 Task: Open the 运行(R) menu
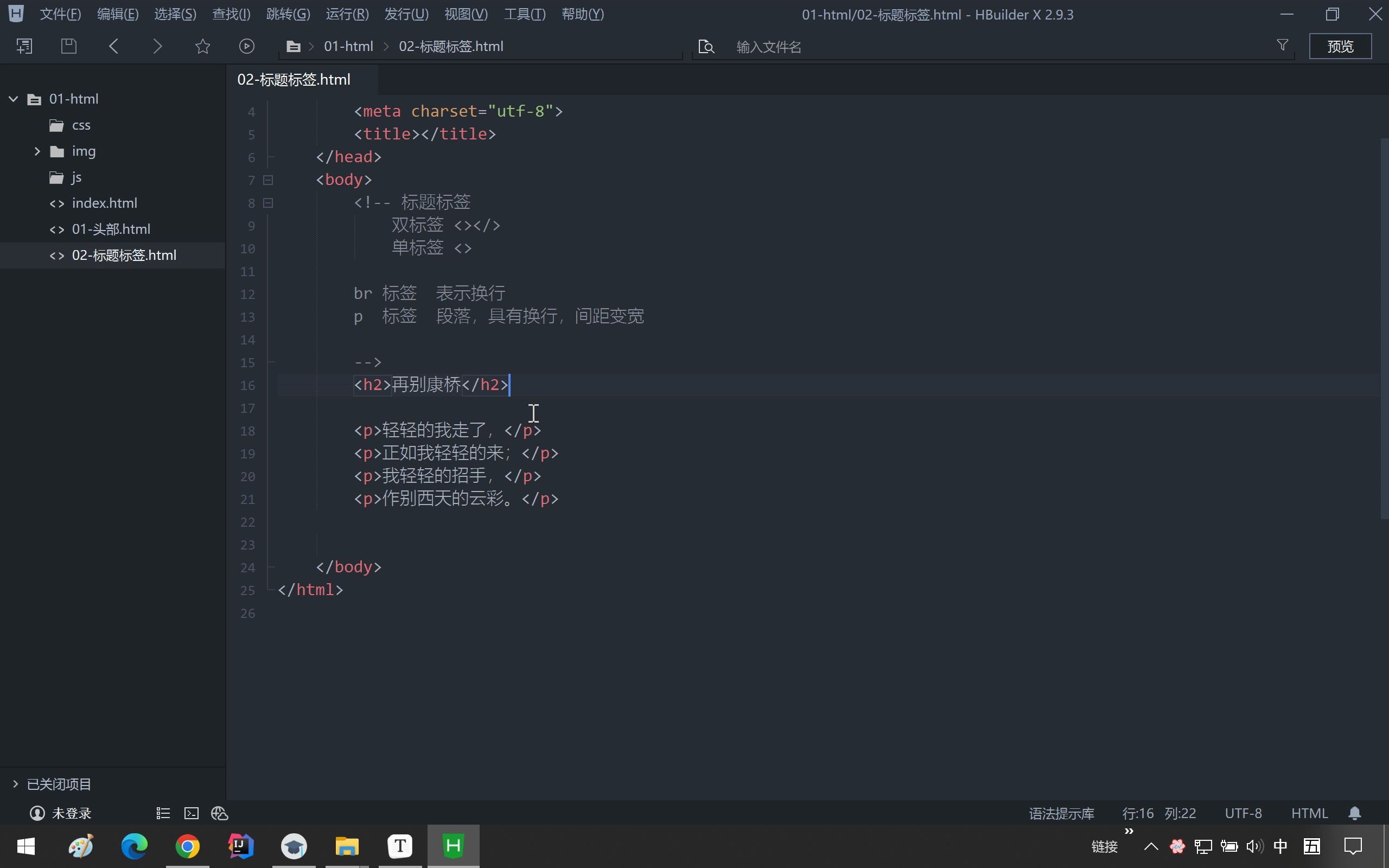click(x=347, y=14)
